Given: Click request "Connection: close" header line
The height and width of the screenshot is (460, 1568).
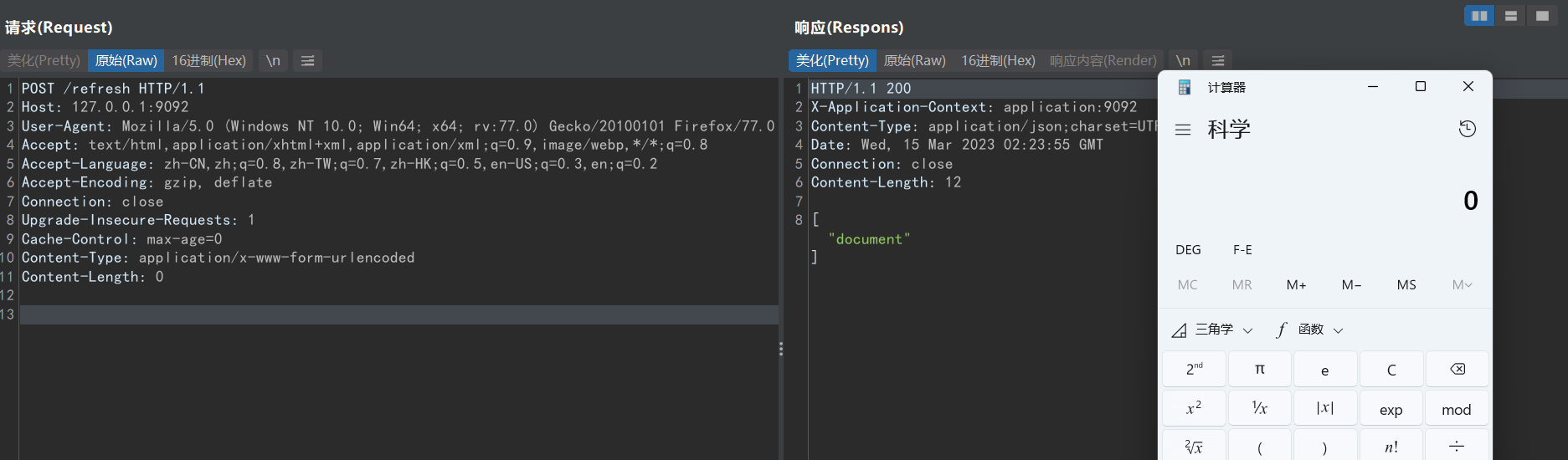Looking at the screenshot, I should point(93,202).
